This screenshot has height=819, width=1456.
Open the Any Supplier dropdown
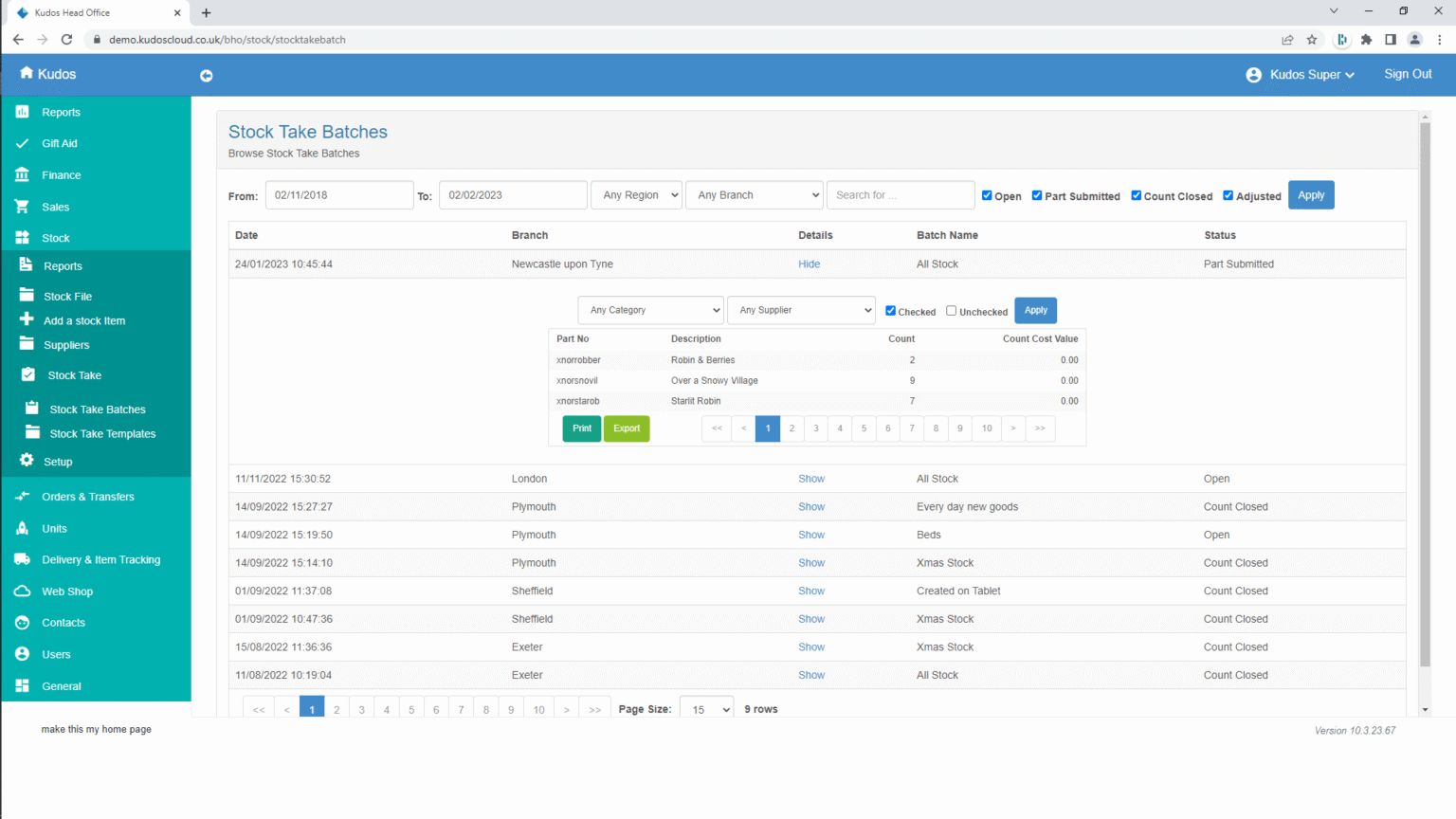801,310
